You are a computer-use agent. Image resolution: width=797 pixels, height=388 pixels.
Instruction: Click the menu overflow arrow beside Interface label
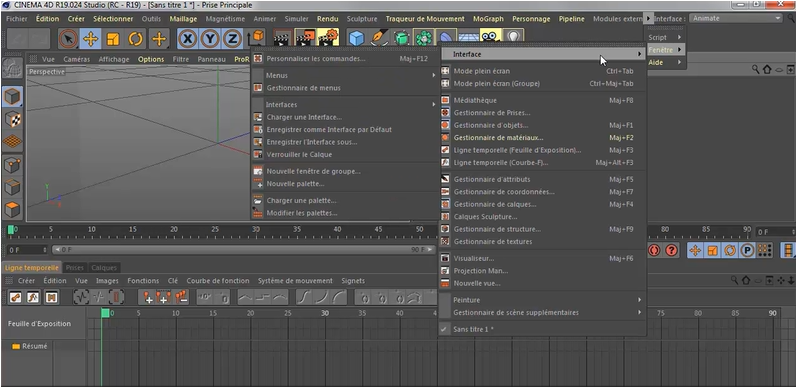[x=648, y=18]
